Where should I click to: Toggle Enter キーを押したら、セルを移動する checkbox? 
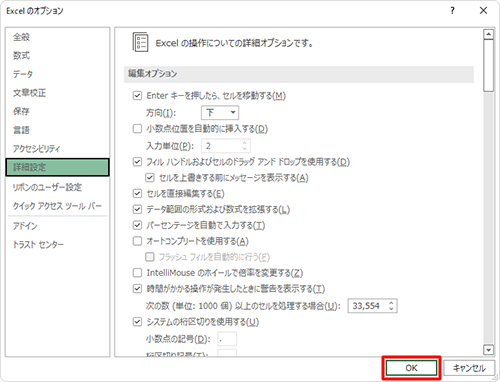point(137,96)
